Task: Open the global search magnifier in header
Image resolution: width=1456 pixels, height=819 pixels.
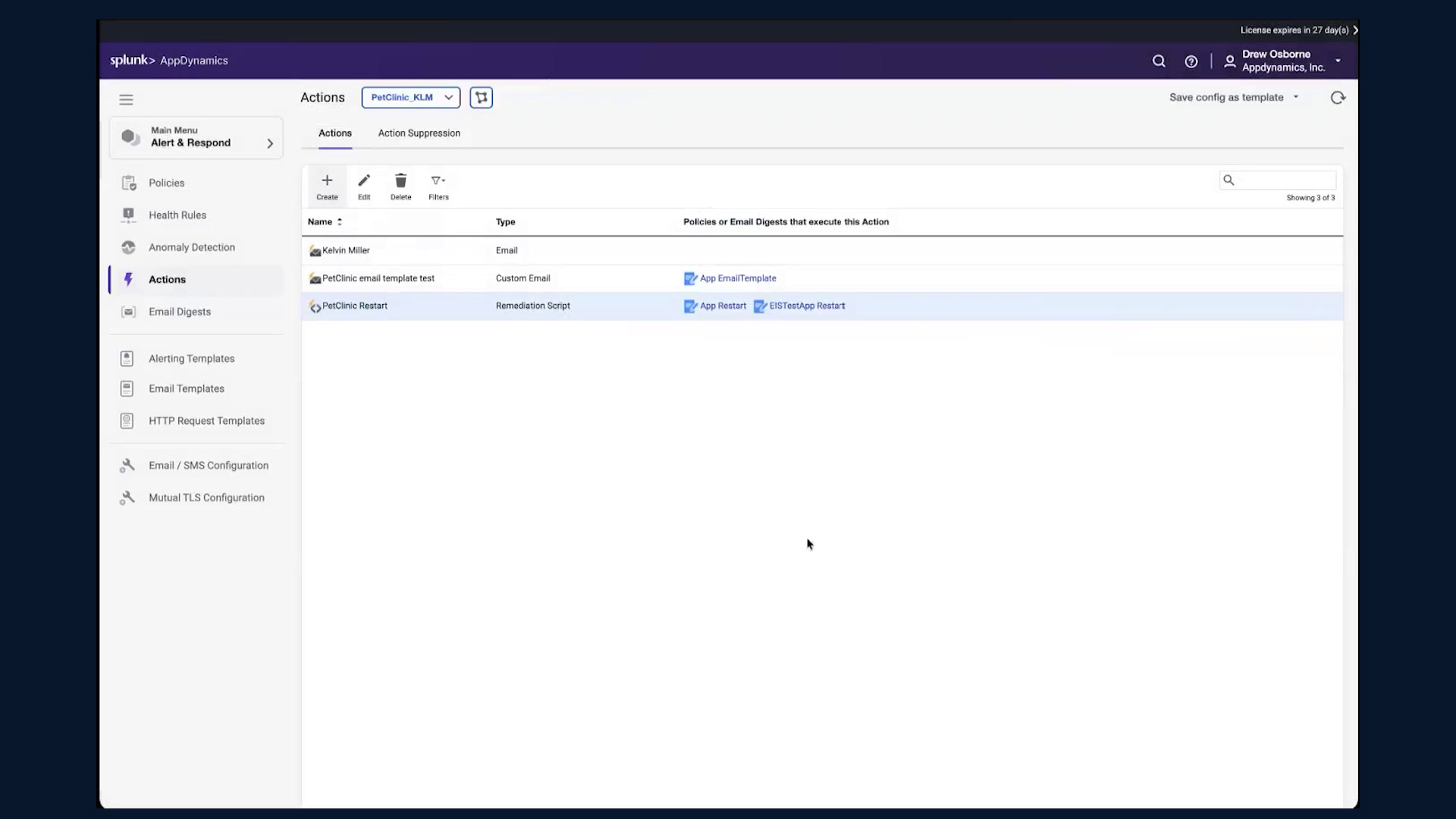Action: click(1159, 61)
